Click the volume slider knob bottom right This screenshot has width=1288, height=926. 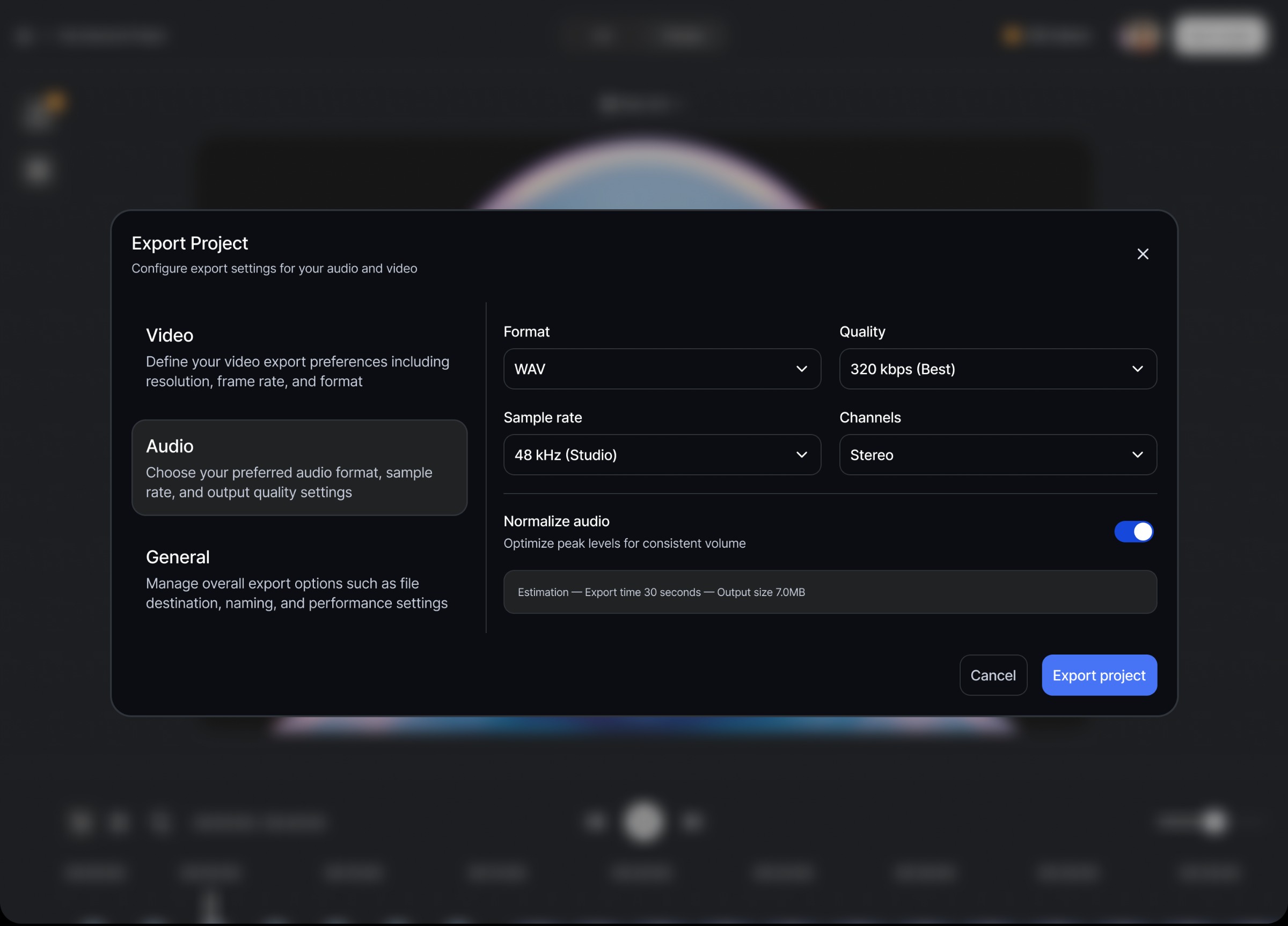1213,821
